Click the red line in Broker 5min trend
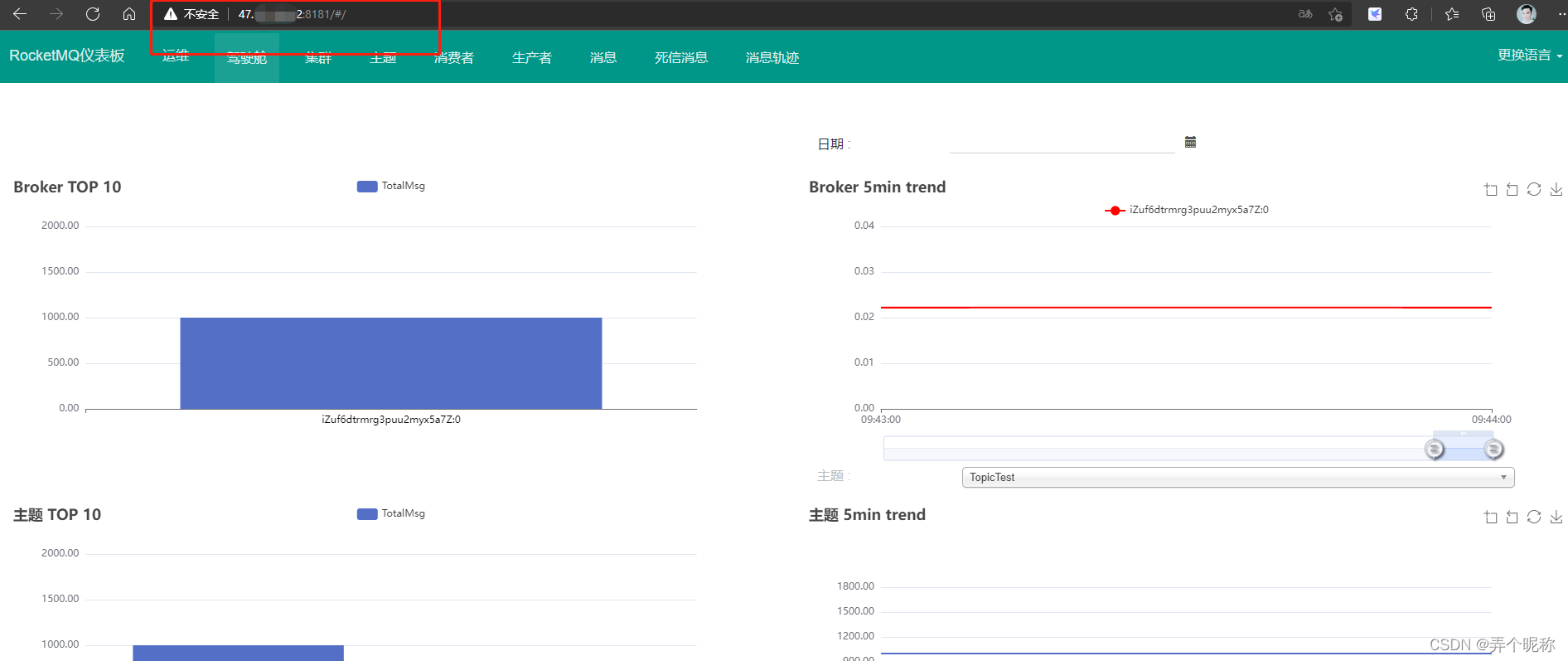This screenshot has width=1568, height=661. tap(1186, 308)
